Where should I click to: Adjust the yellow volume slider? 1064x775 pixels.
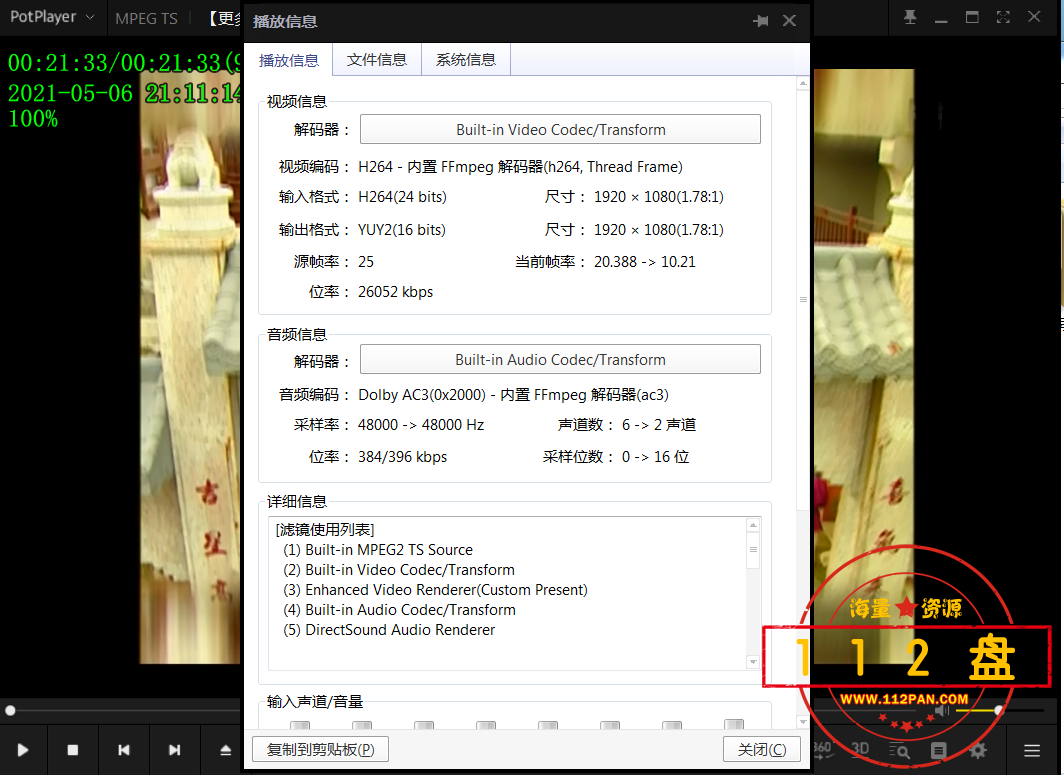click(x=999, y=710)
